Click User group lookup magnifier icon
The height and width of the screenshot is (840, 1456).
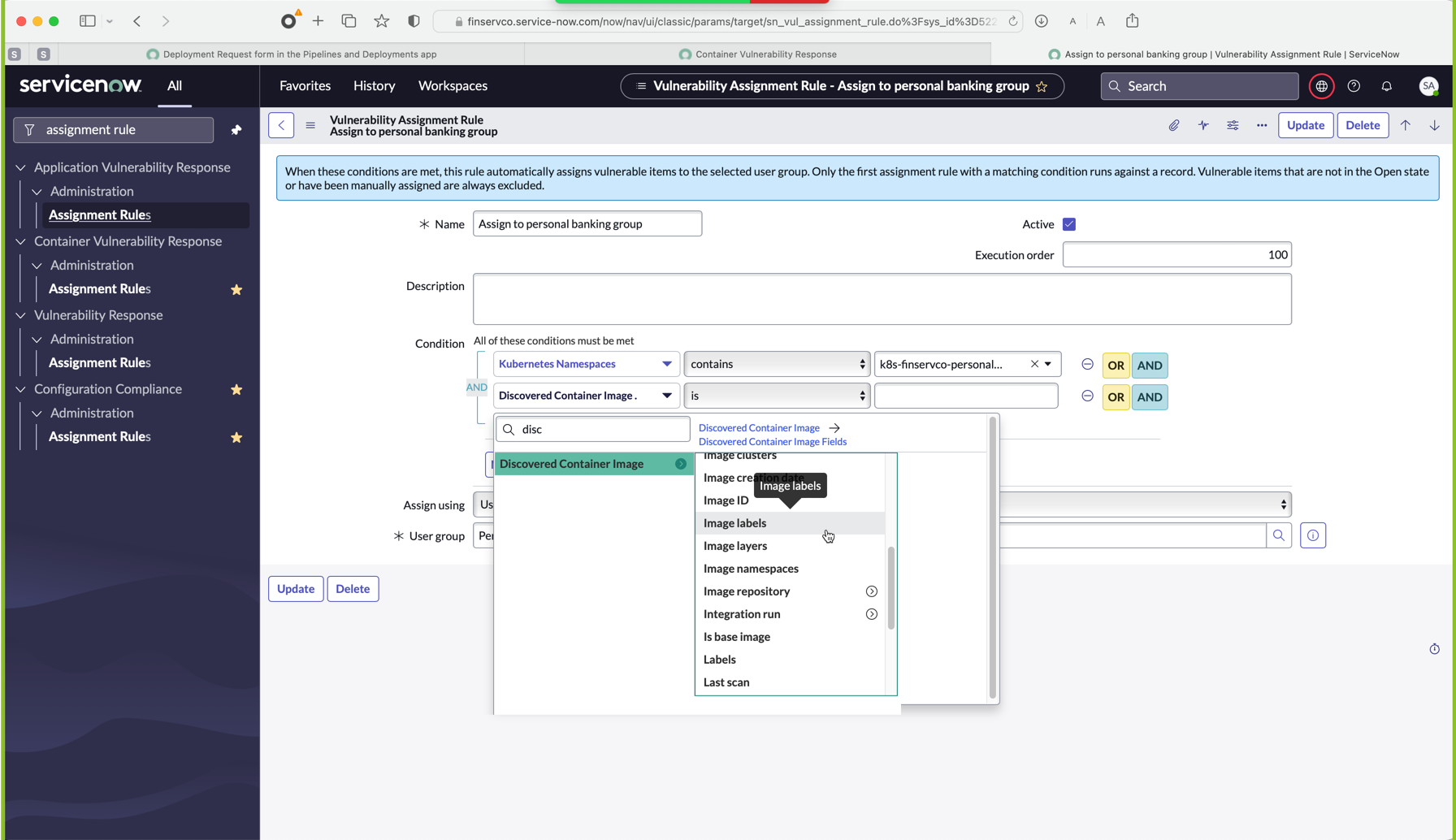point(1279,535)
